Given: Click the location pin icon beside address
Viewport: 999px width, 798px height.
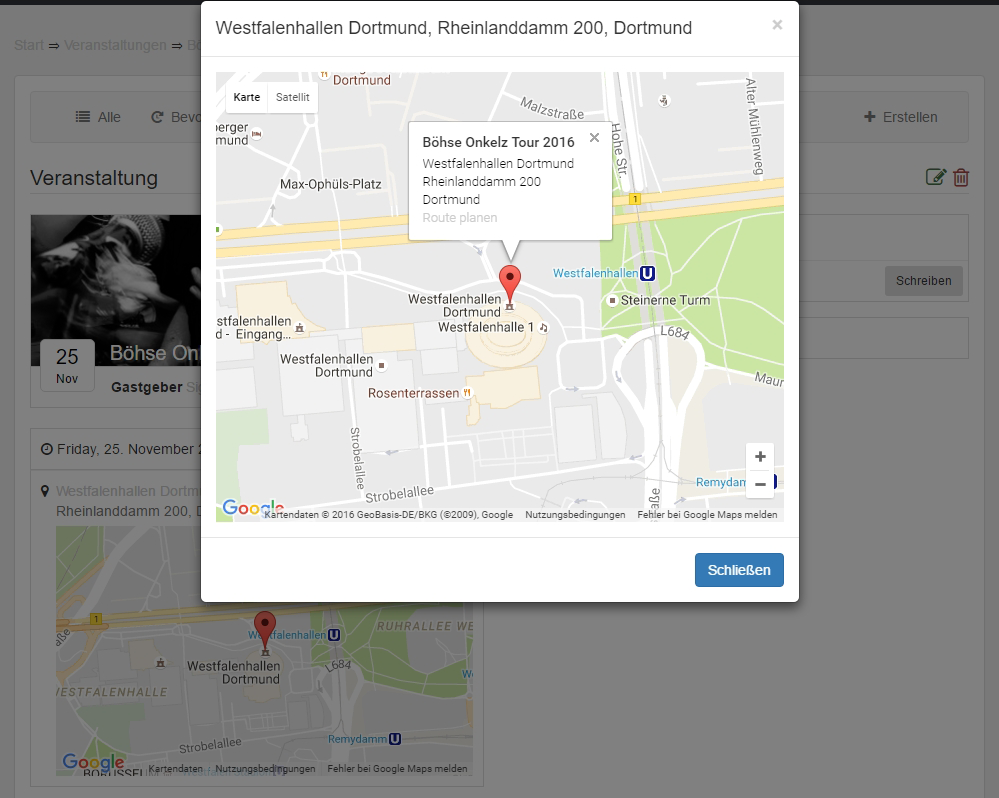Looking at the screenshot, I should (x=45, y=491).
